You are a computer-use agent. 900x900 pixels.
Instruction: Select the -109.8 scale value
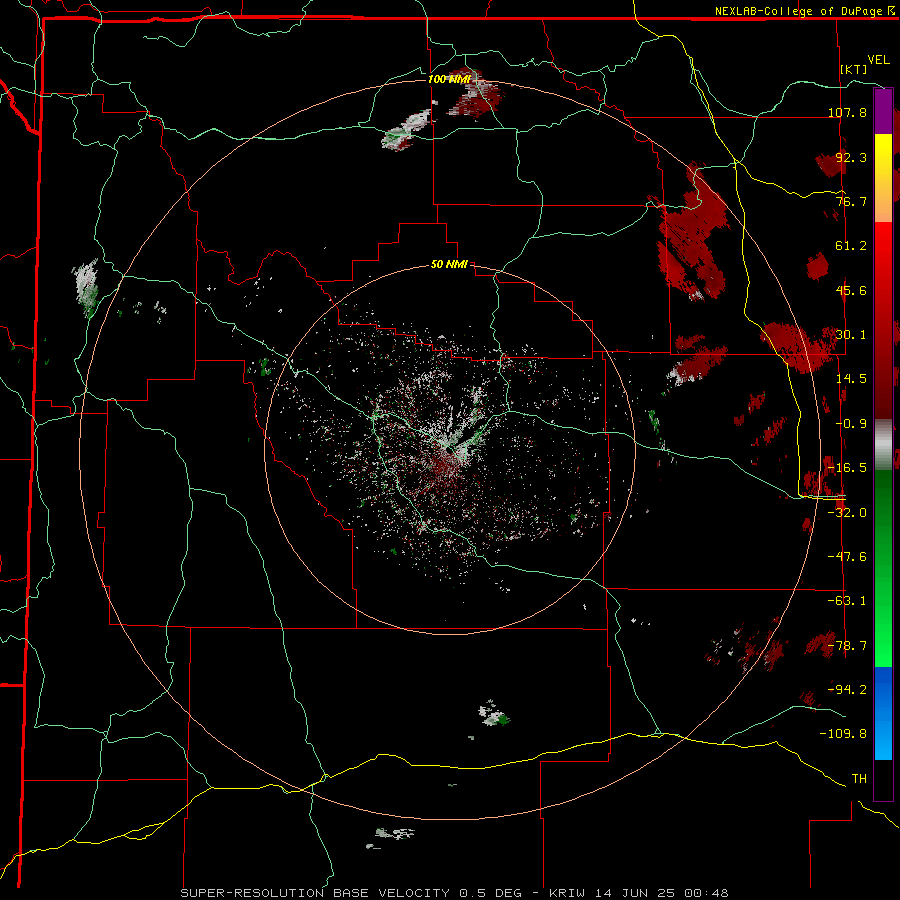click(x=844, y=734)
